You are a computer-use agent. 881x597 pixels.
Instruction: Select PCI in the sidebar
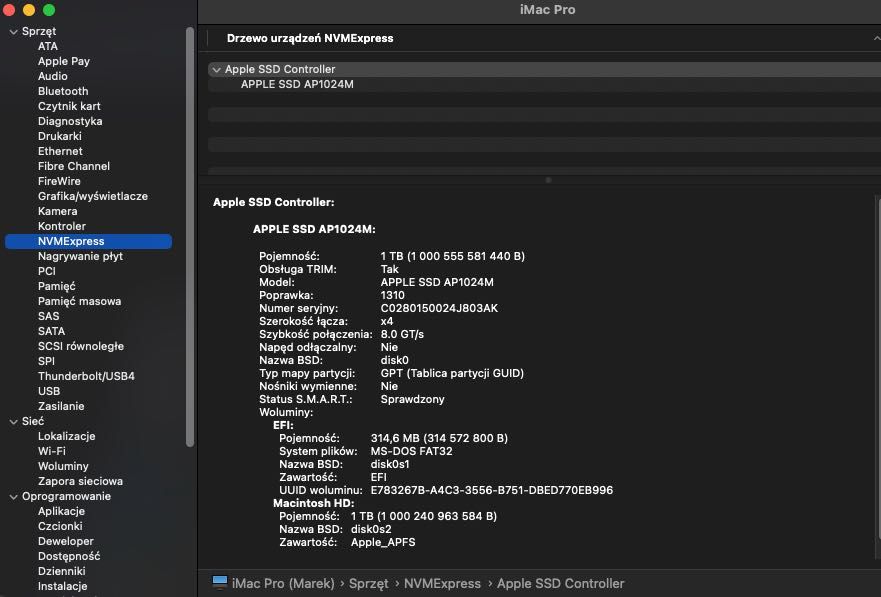click(47, 271)
